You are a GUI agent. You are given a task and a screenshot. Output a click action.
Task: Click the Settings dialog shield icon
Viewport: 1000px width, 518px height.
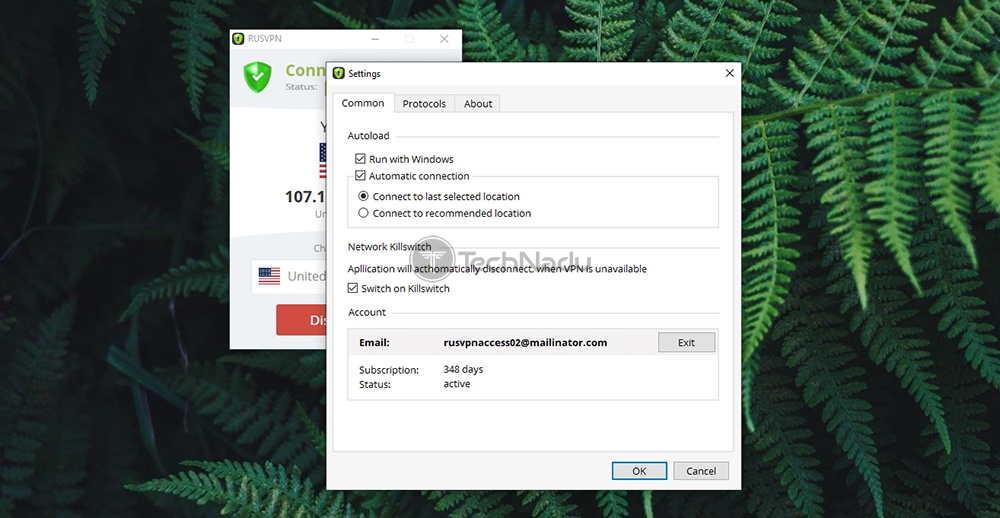338,73
